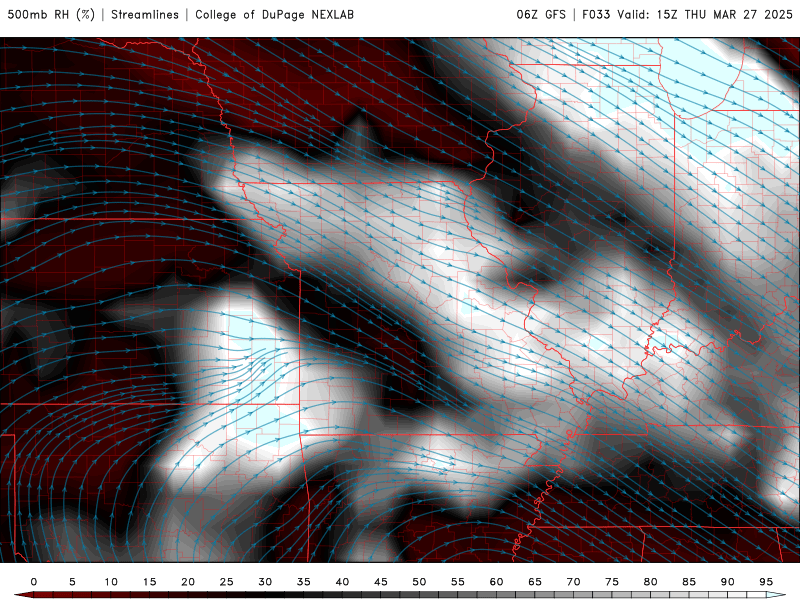Click the '500mb RH (%)' title text
Screen dimensions: 800x600
point(52,15)
